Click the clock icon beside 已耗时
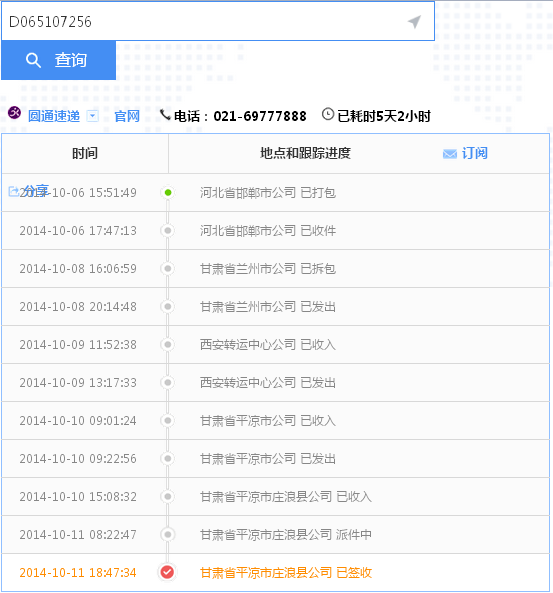The width and height of the screenshot is (553, 593). tap(328, 114)
